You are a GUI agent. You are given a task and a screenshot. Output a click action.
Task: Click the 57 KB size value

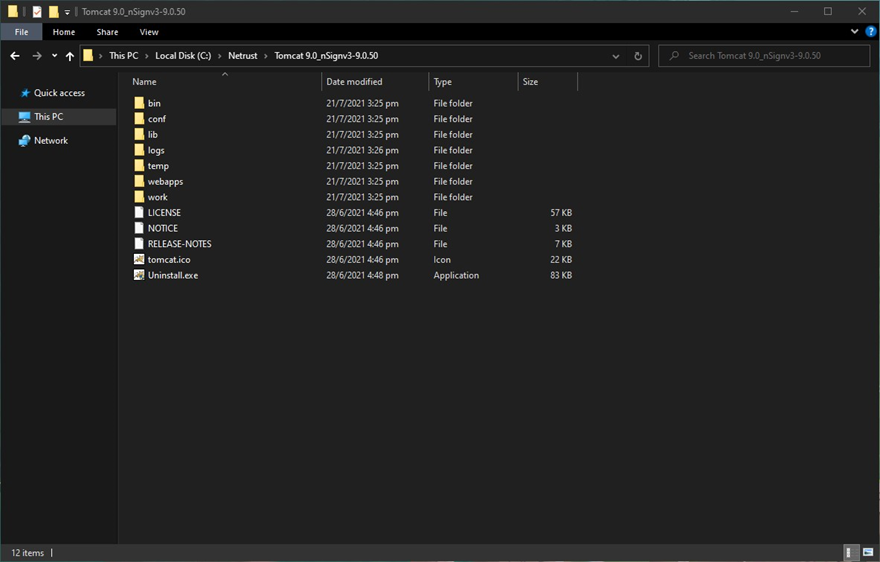click(561, 213)
